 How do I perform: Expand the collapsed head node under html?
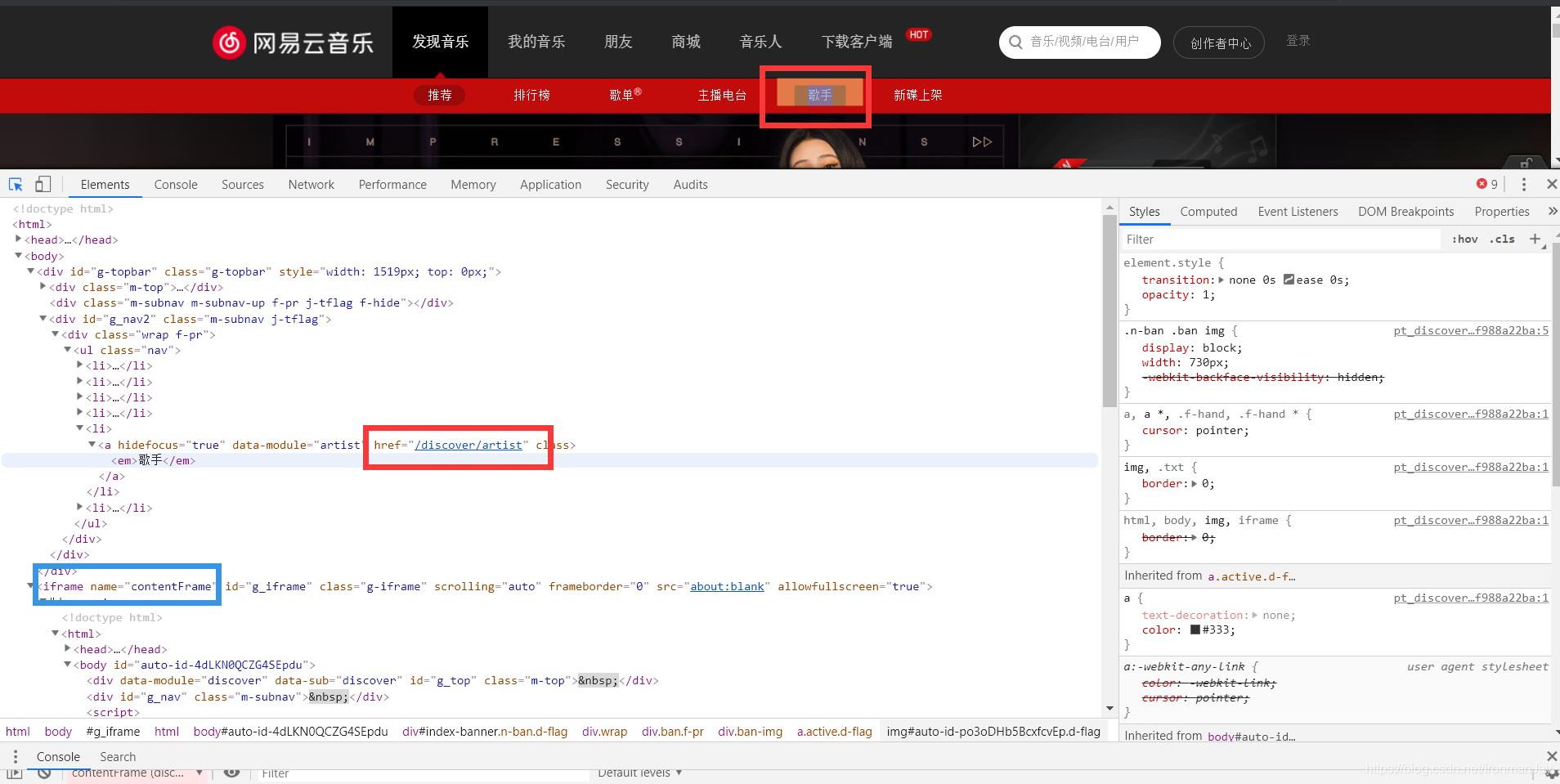click(19, 240)
